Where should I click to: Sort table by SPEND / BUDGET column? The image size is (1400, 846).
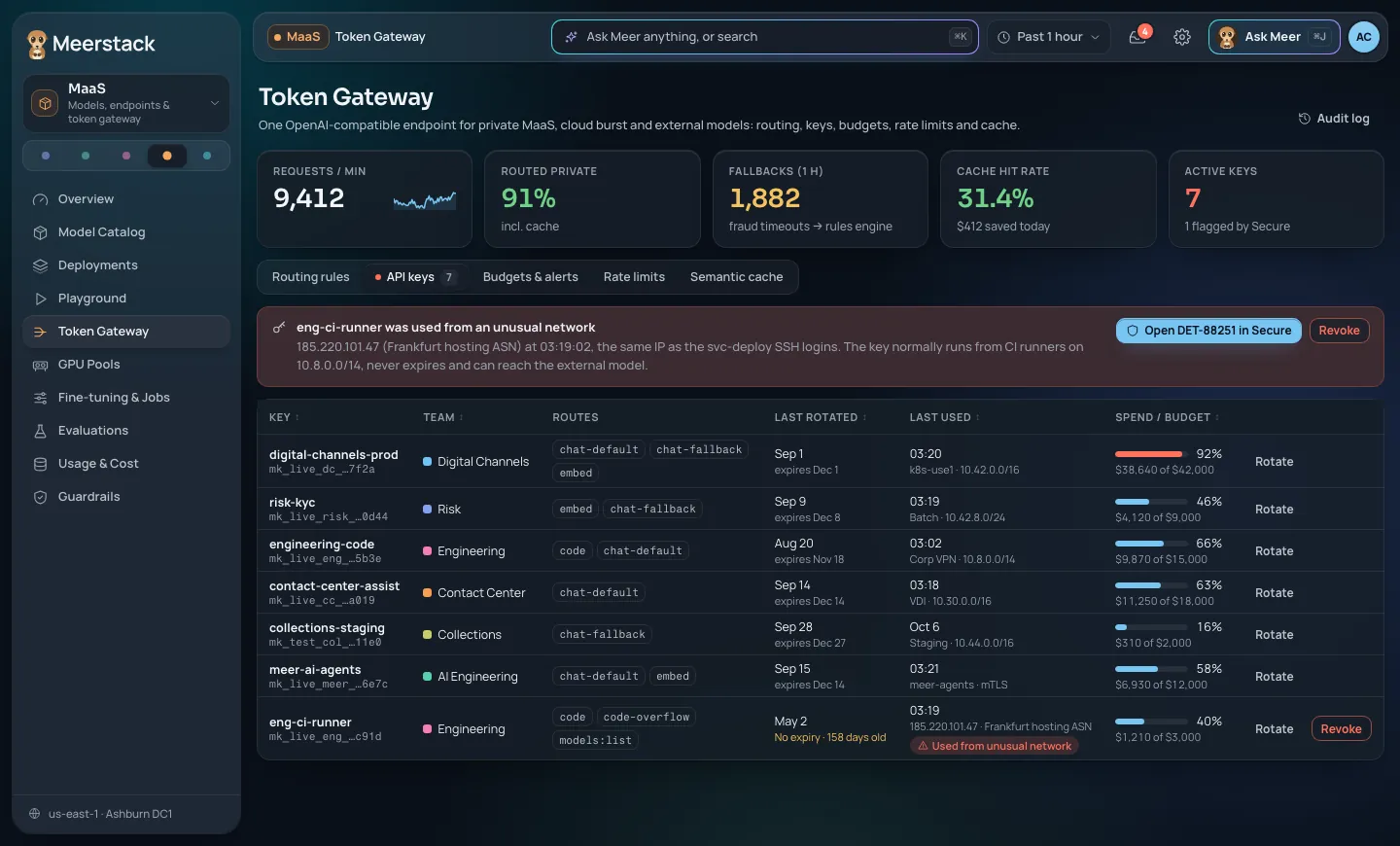pyautogui.click(x=1167, y=417)
